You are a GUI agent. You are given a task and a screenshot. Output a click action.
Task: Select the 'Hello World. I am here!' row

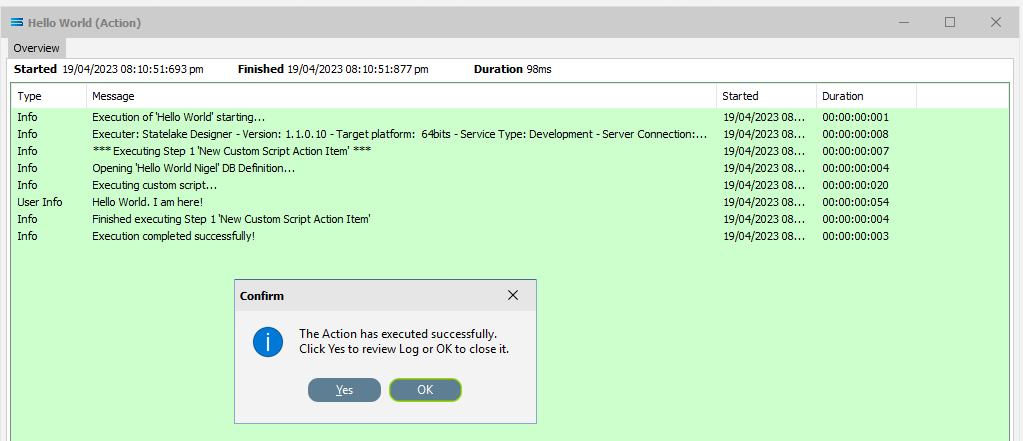pyautogui.click(x=510, y=202)
